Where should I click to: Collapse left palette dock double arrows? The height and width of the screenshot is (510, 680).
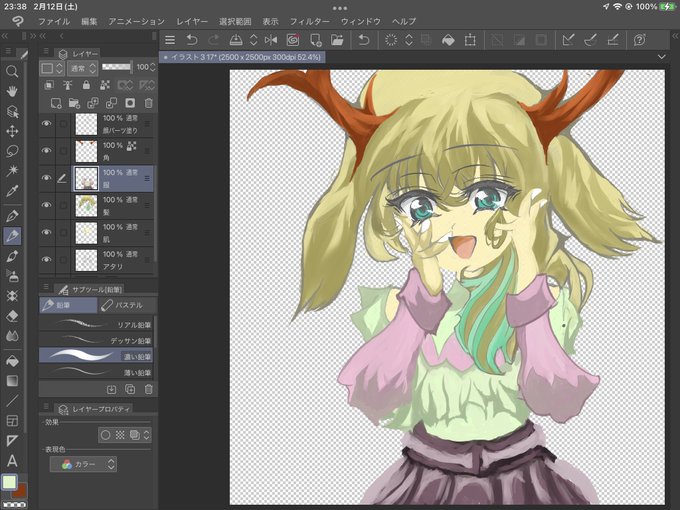5,36
